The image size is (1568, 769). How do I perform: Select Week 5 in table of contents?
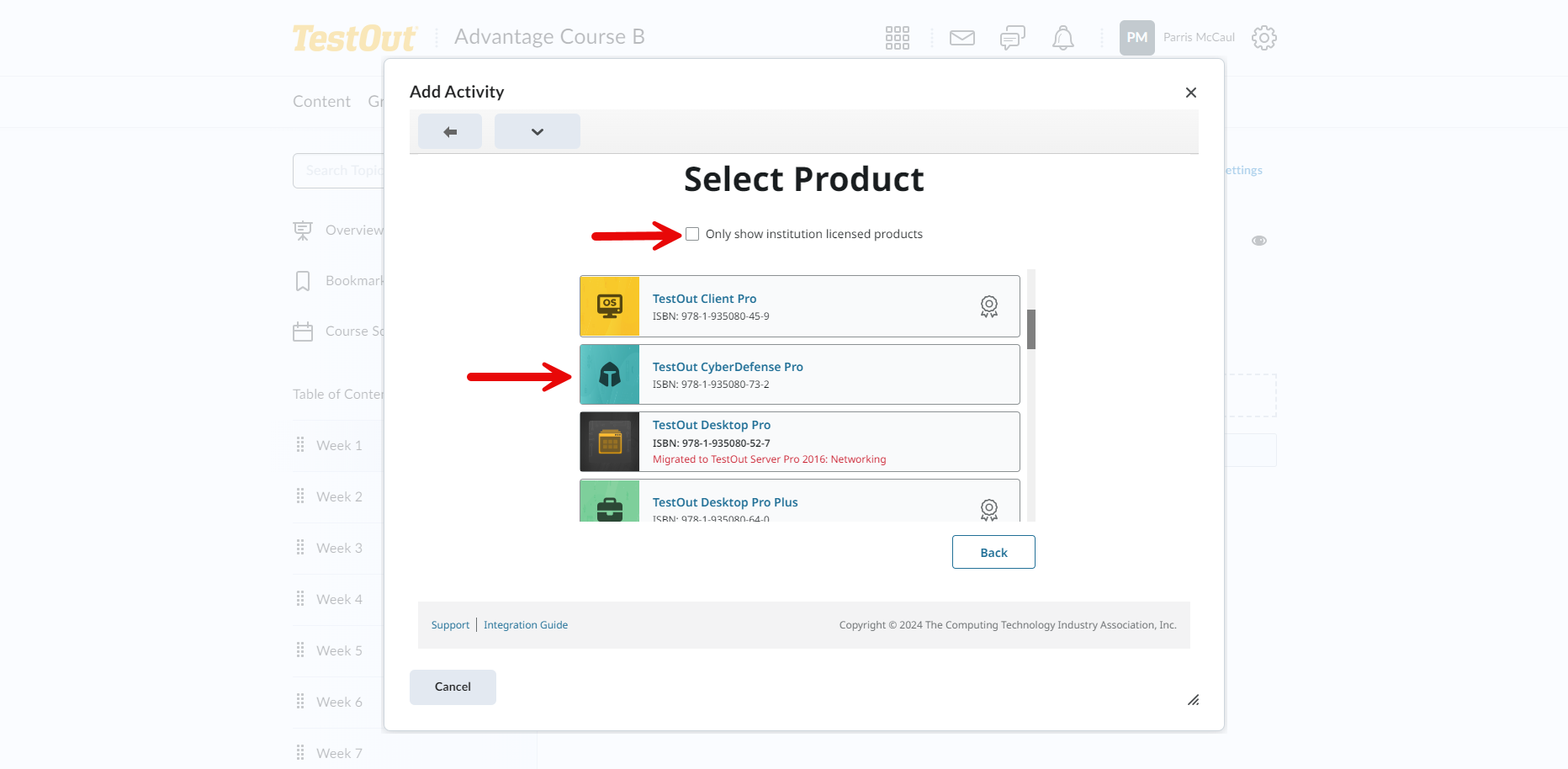pos(339,651)
